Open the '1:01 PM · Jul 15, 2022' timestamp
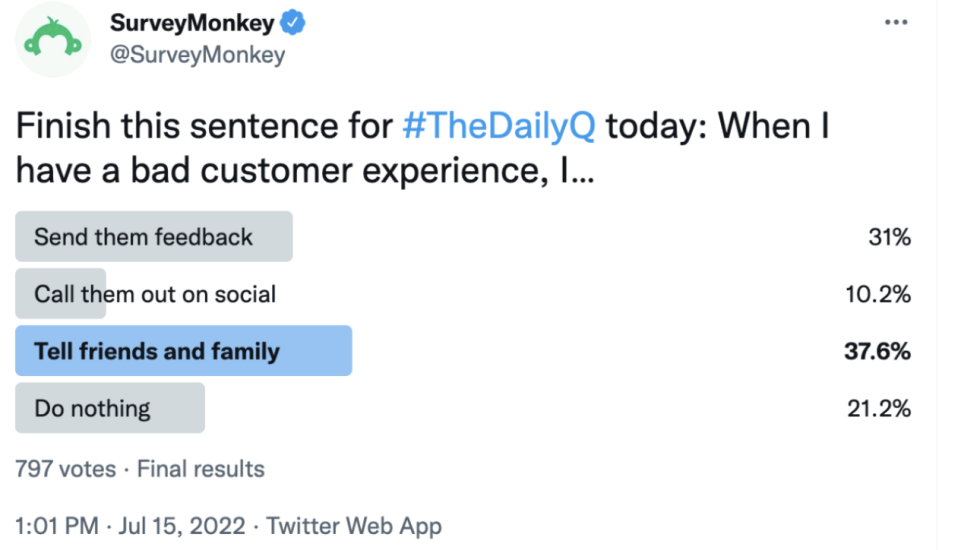Screen dimensions: 980x550 pyautogui.click(x=130, y=526)
